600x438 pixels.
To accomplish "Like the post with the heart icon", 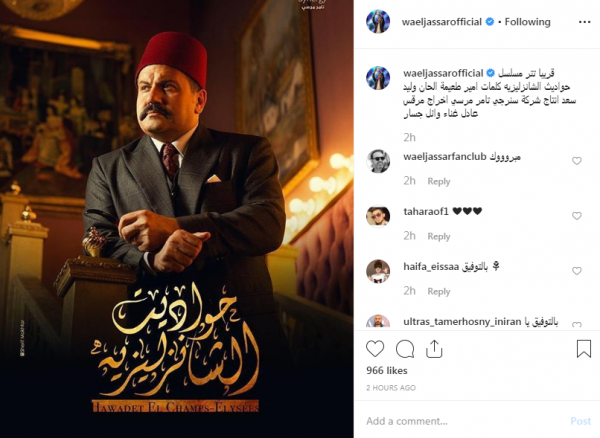I will click(375, 349).
